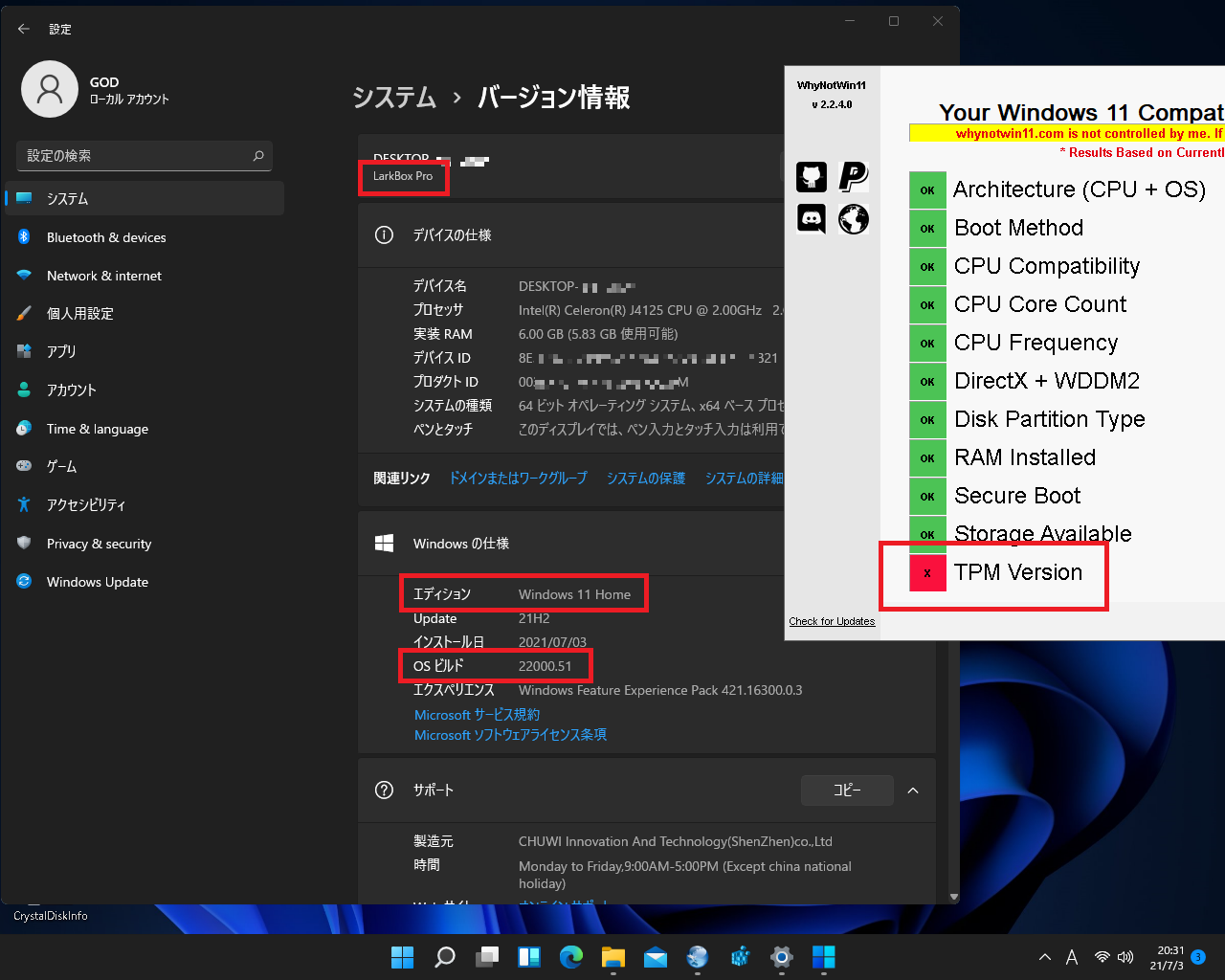This screenshot has height=980, width=1225.
Task: Open Bluetooth & devices settings
Action: coord(145,237)
